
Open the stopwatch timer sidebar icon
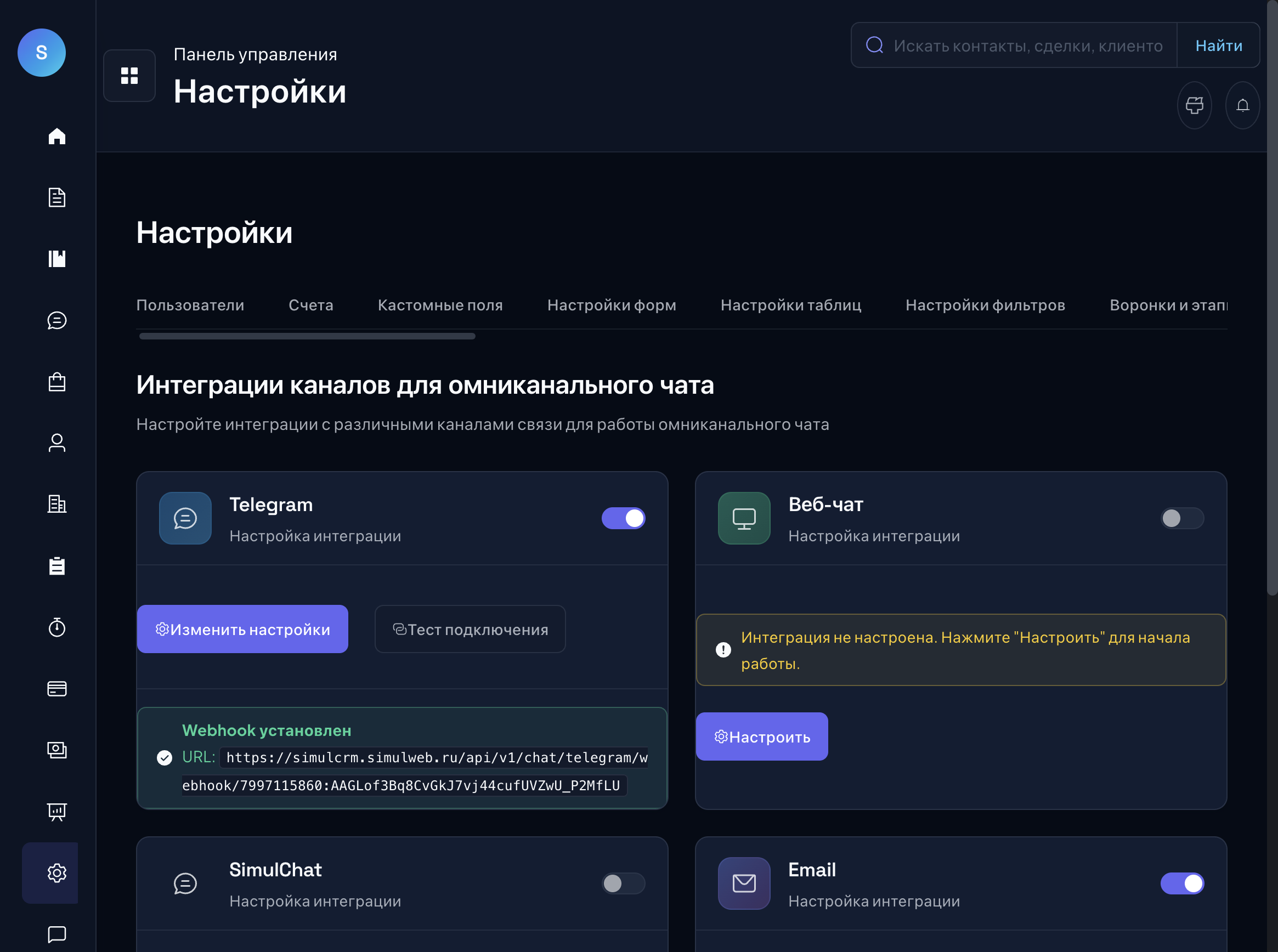click(x=56, y=627)
